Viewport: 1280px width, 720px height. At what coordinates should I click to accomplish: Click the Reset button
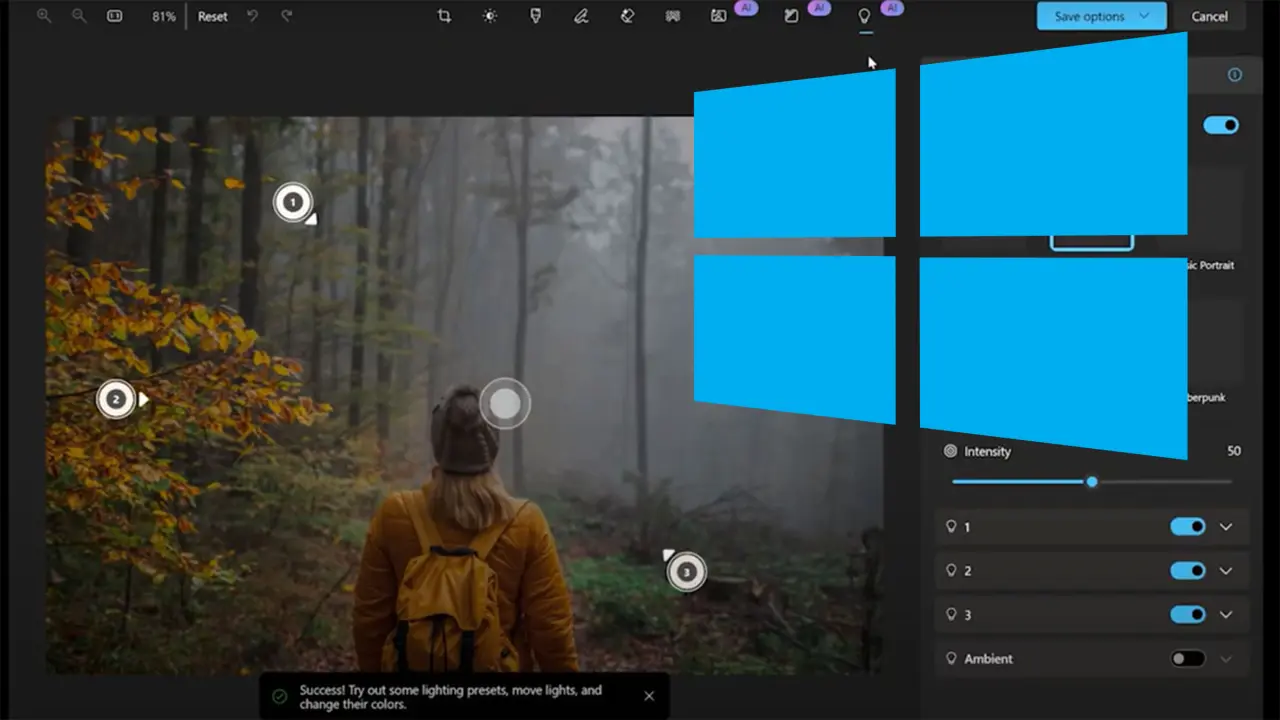(x=212, y=16)
